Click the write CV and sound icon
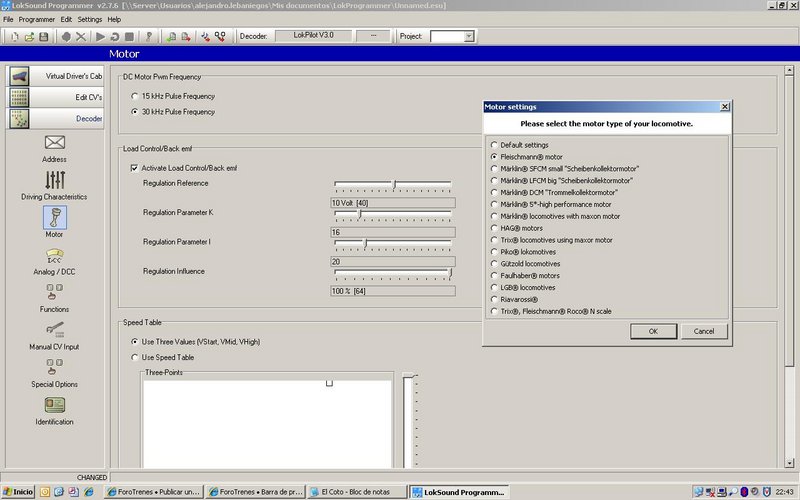 (220, 37)
